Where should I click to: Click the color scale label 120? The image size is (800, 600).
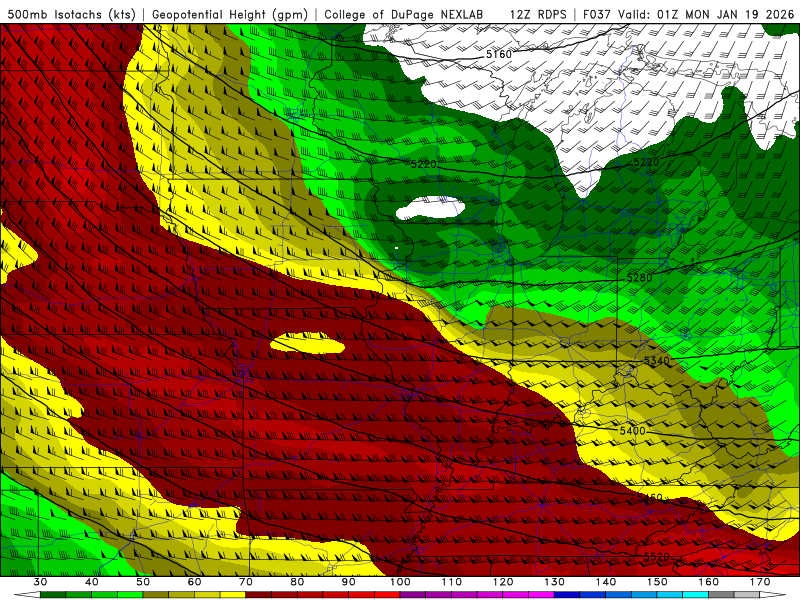pyautogui.click(x=503, y=582)
